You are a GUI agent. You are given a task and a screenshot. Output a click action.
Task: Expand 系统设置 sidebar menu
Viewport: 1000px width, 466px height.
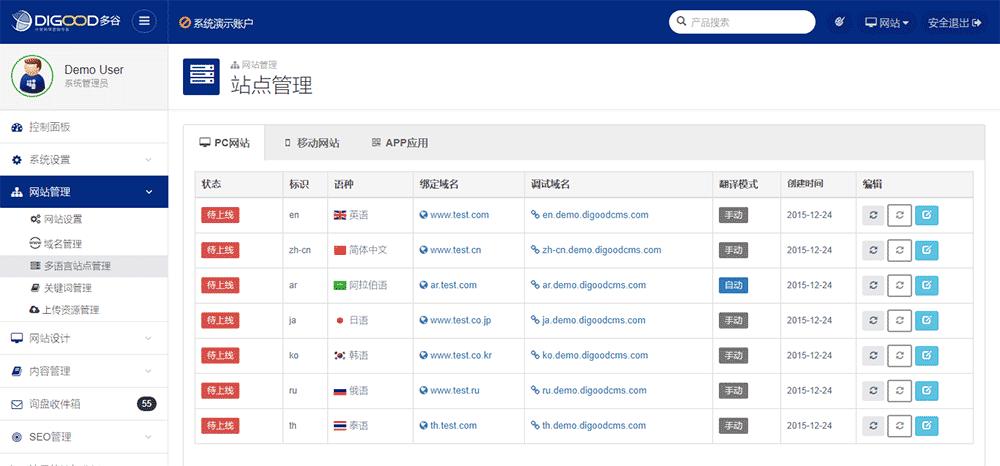tap(84, 159)
